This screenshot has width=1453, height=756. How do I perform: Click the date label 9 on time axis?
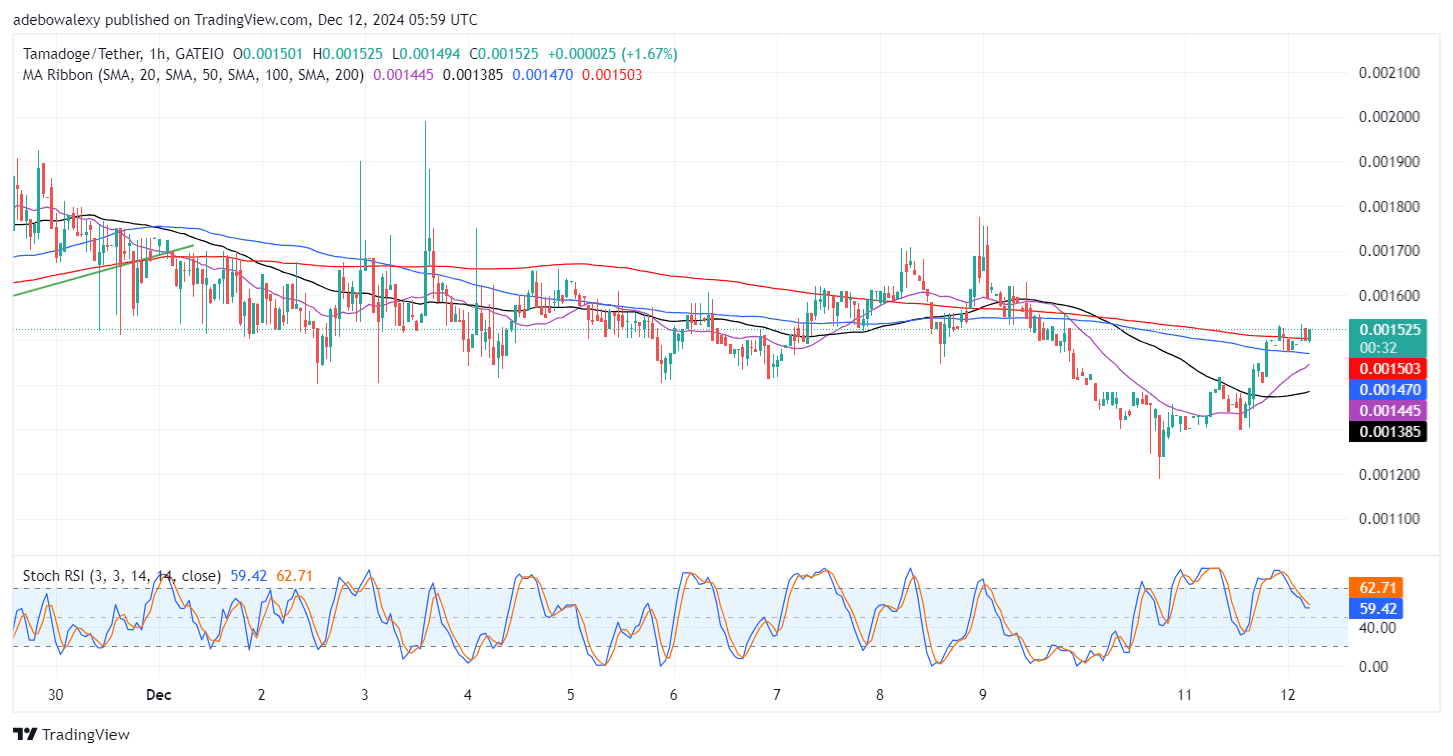[983, 695]
